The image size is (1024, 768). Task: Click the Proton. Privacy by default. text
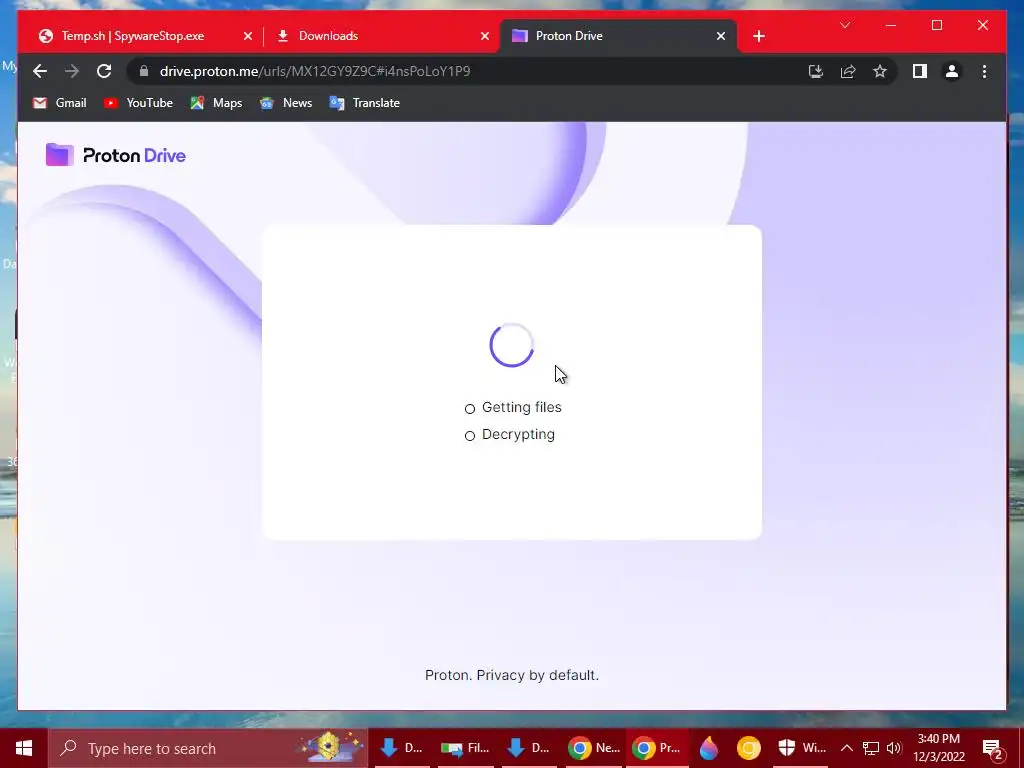click(512, 675)
